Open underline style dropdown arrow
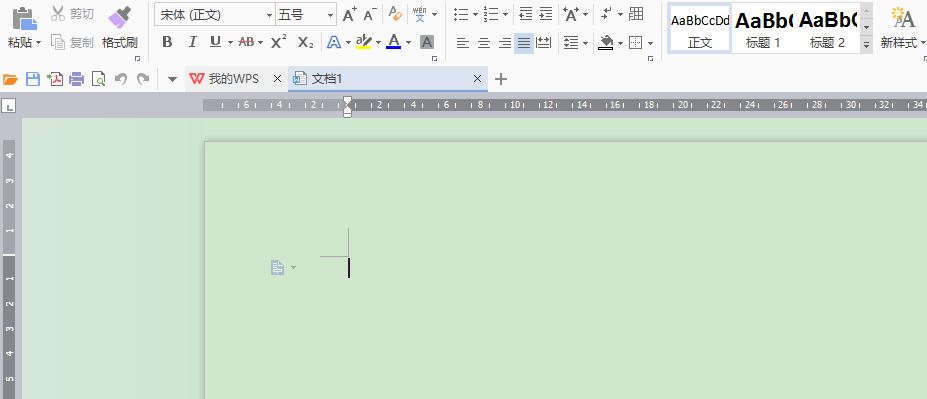Screen dimensions: 927x399 (x=230, y=43)
